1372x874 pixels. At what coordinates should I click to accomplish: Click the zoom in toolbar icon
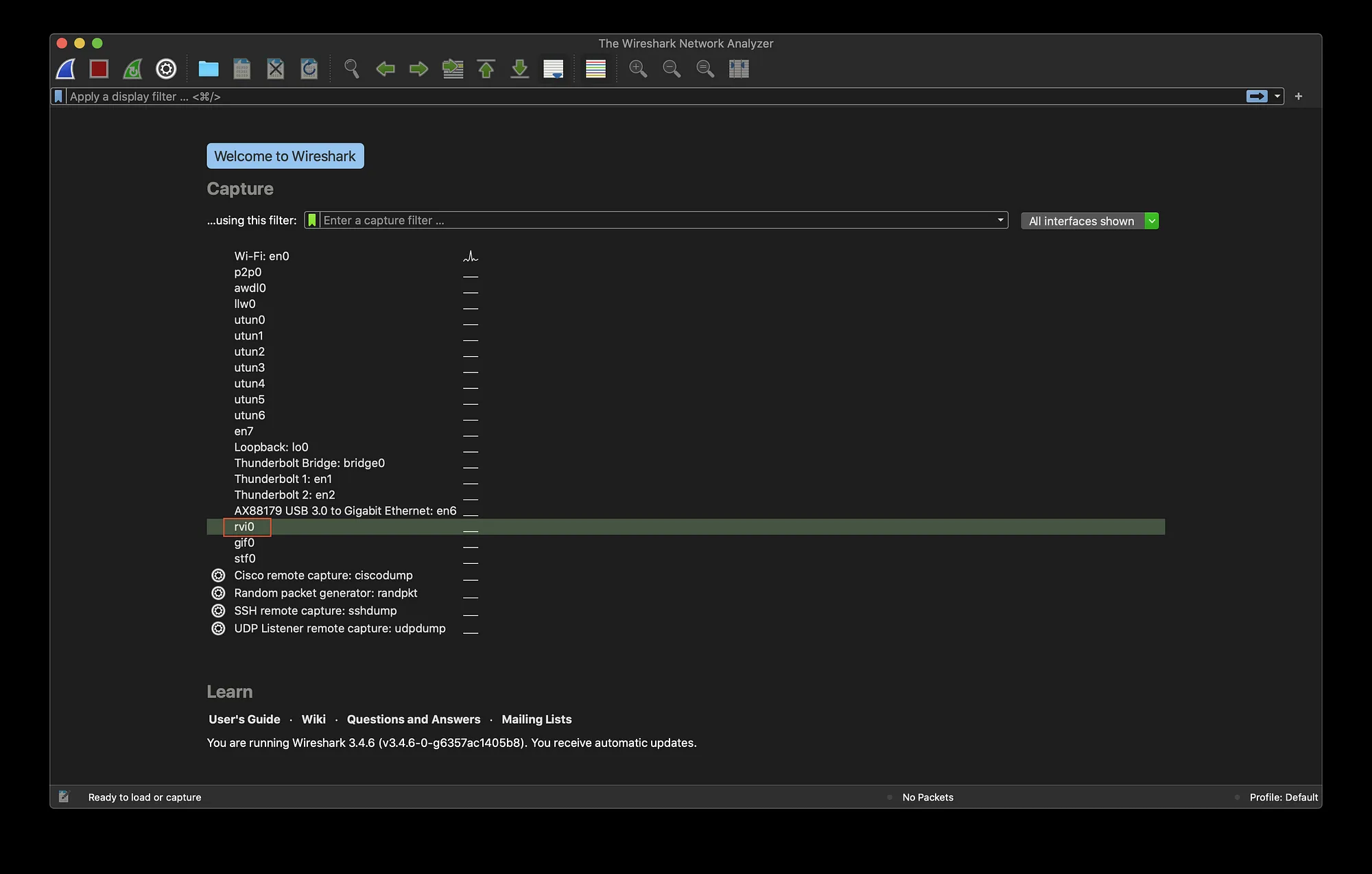[x=638, y=69]
